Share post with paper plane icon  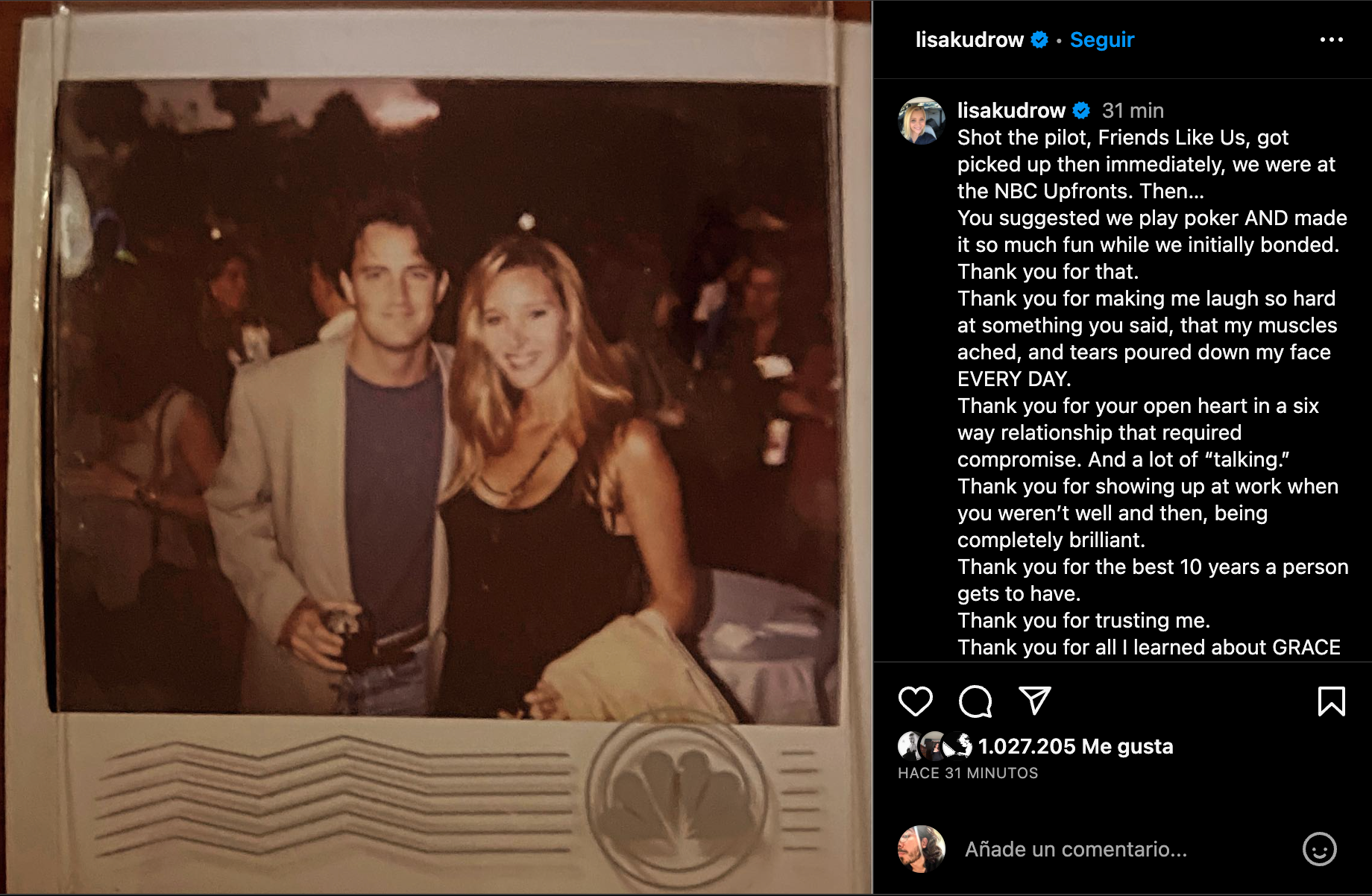(x=1035, y=701)
